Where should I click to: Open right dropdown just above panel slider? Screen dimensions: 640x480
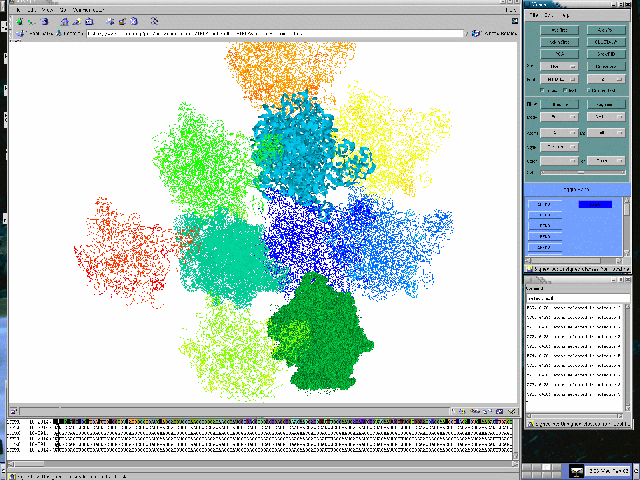coord(603,160)
